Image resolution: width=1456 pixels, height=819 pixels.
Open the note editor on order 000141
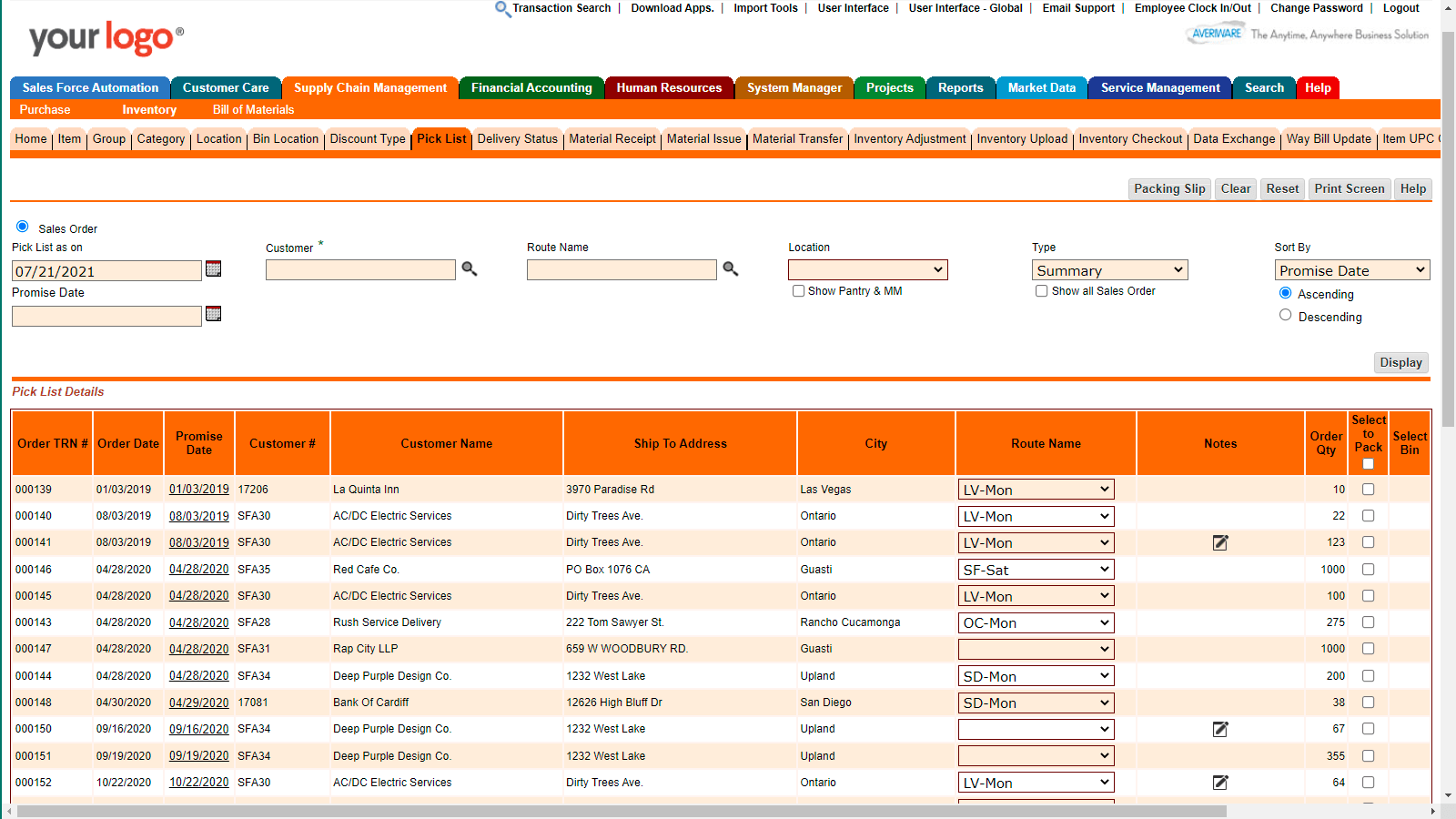click(1220, 542)
